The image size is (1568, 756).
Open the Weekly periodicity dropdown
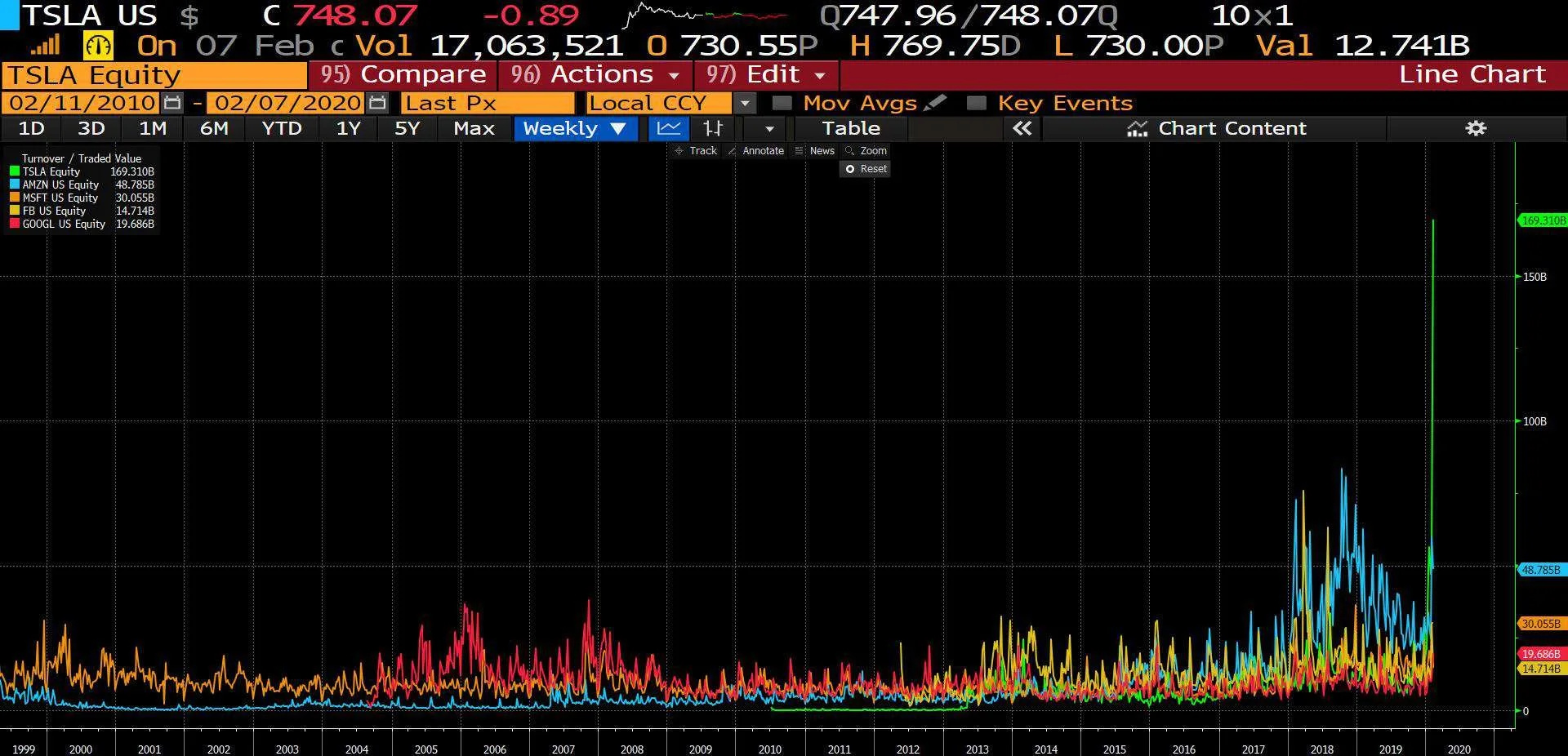[575, 128]
